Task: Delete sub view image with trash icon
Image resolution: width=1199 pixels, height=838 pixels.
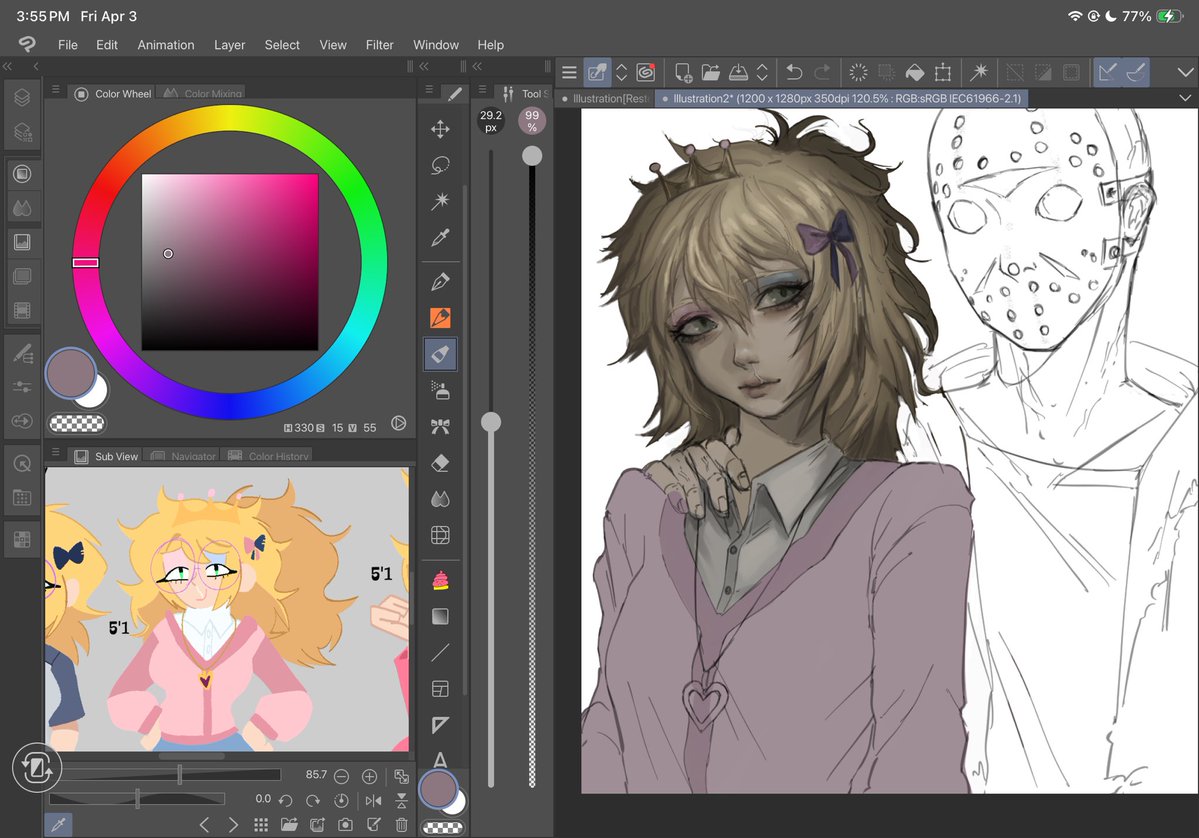Action: [x=401, y=825]
